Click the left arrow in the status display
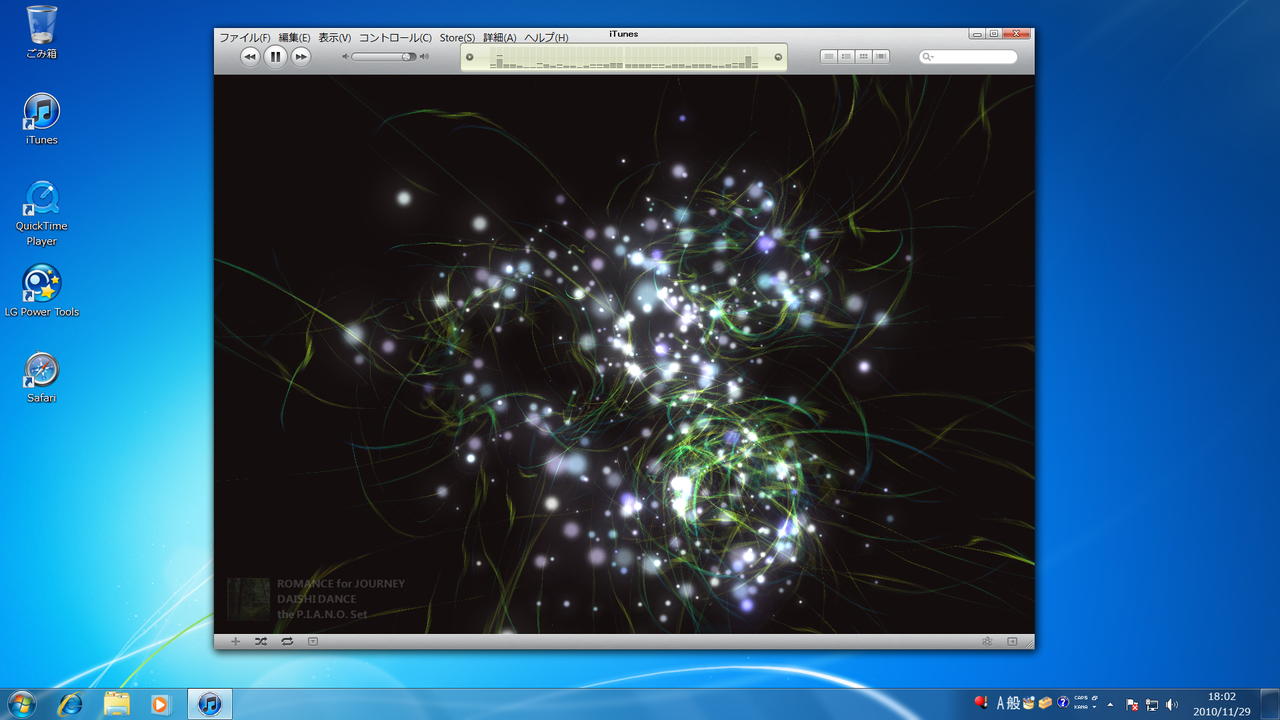 470,57
